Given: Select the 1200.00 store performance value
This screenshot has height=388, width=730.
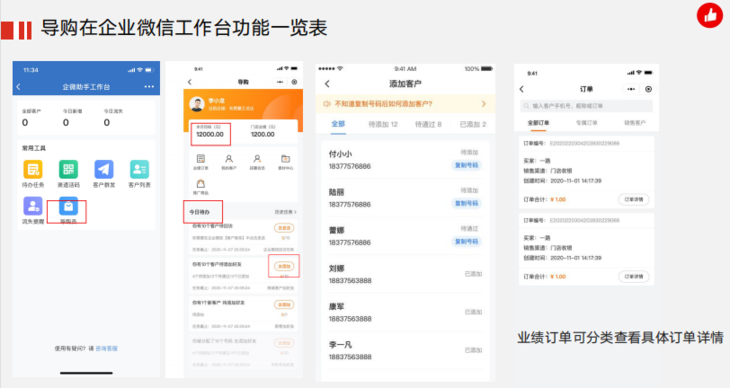Looking at the screenshot, I should [263, 135].
